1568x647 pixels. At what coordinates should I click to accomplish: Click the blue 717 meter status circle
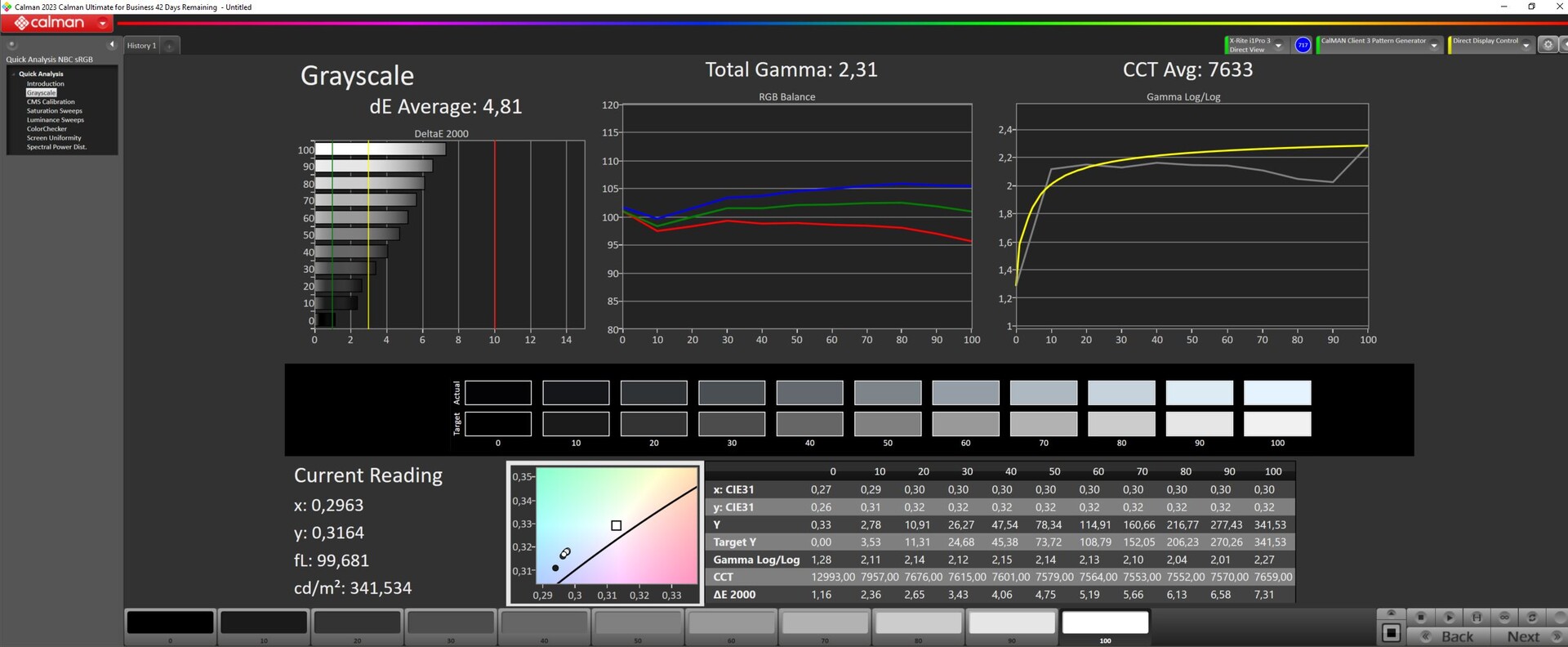pos(1303,45)
